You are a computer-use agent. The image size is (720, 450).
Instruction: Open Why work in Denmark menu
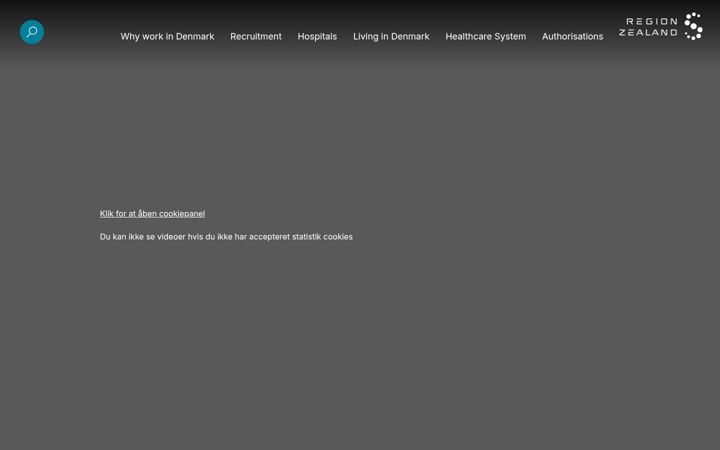tap(167, 37)
